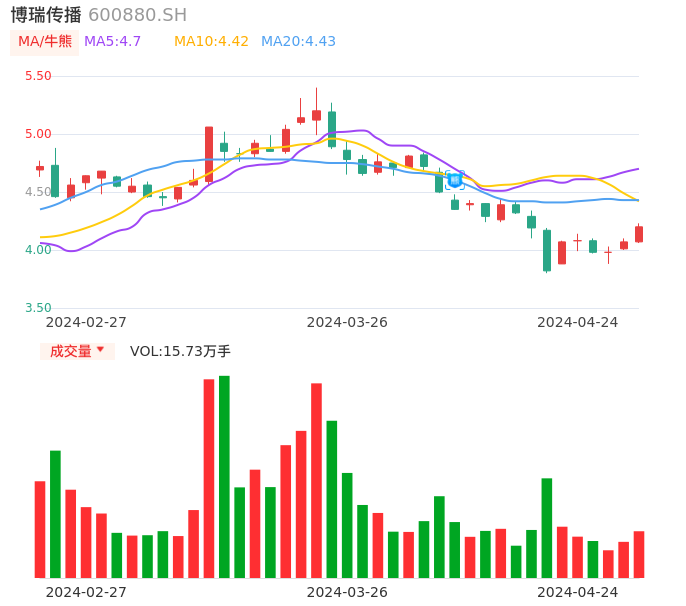Click the blue bear signal marker on chart
Viewport: 686px width, 606px height.
(455, 180)
